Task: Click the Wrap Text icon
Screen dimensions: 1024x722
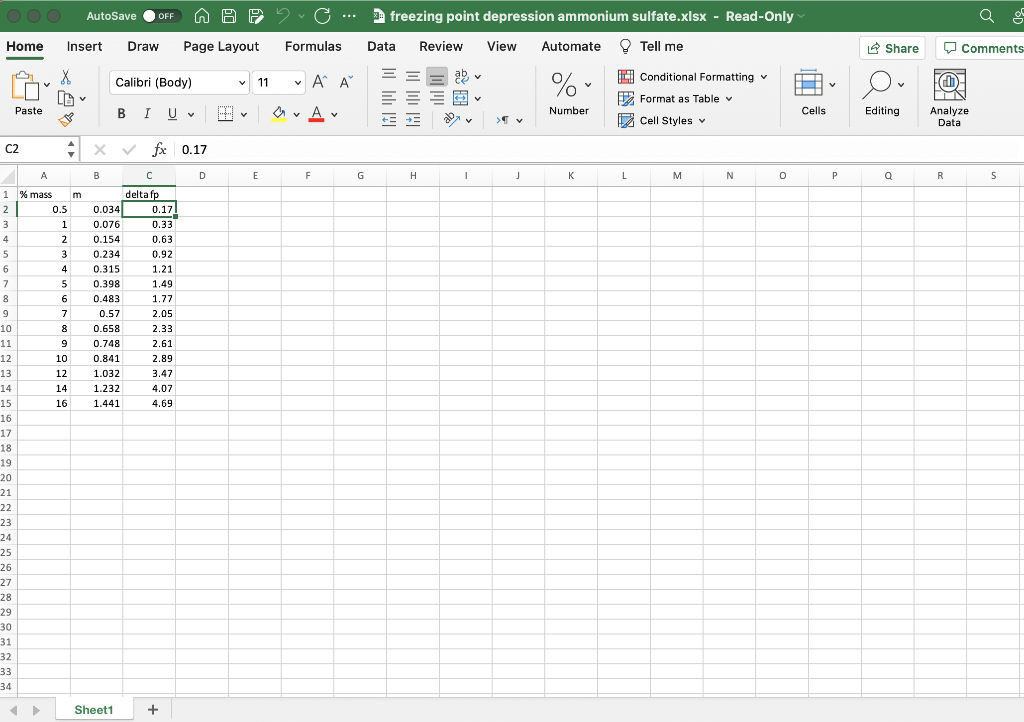Action: pos(462,76)
